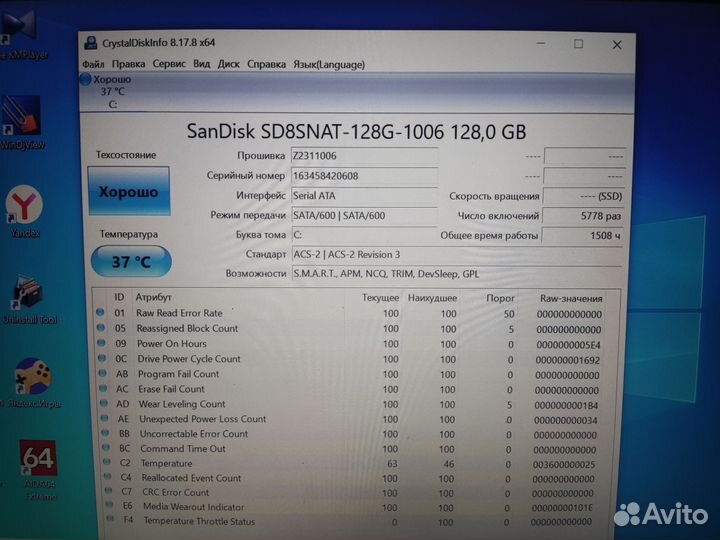
Task: Click the transfer mode field SATA/600
Action: (364, 215)
